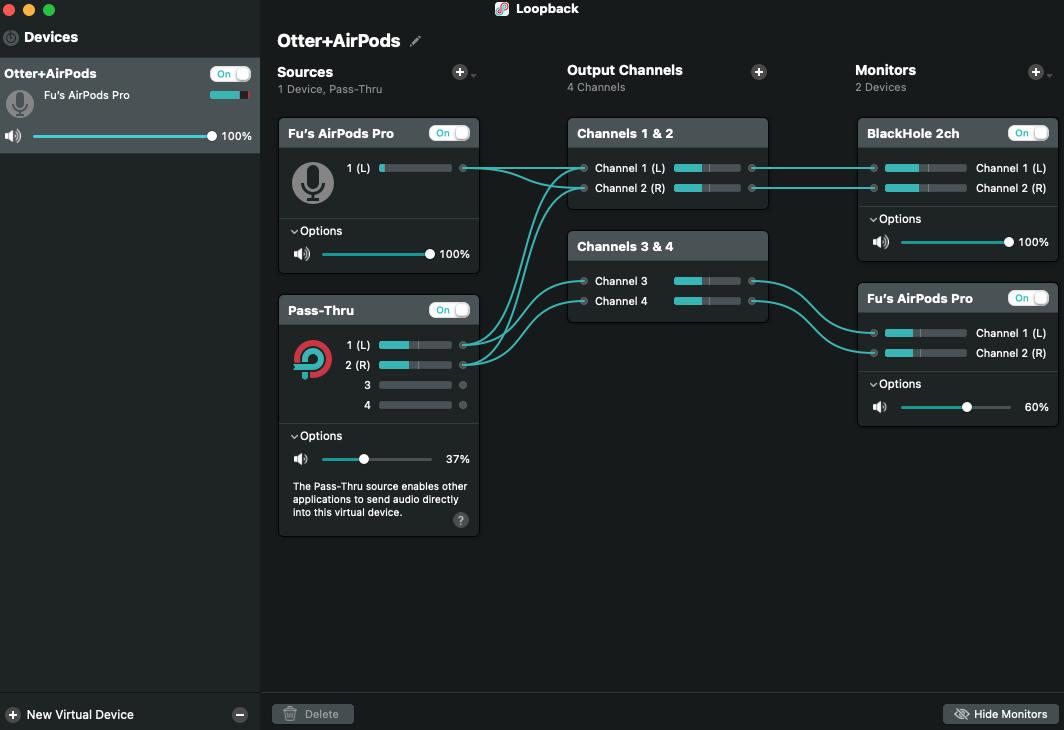The image size is (1064, 730).
Task: Click Devices header icon in sidebar
Action: click(x=11, y=38)
